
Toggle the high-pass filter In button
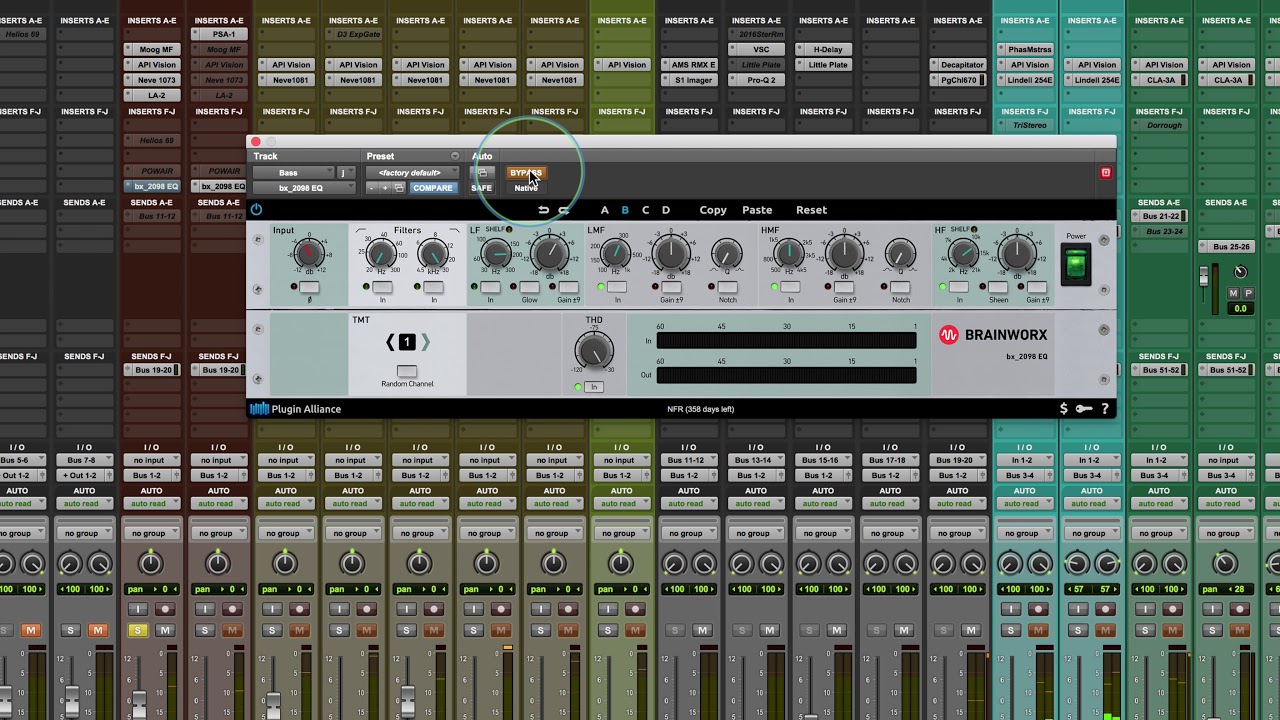382,288
